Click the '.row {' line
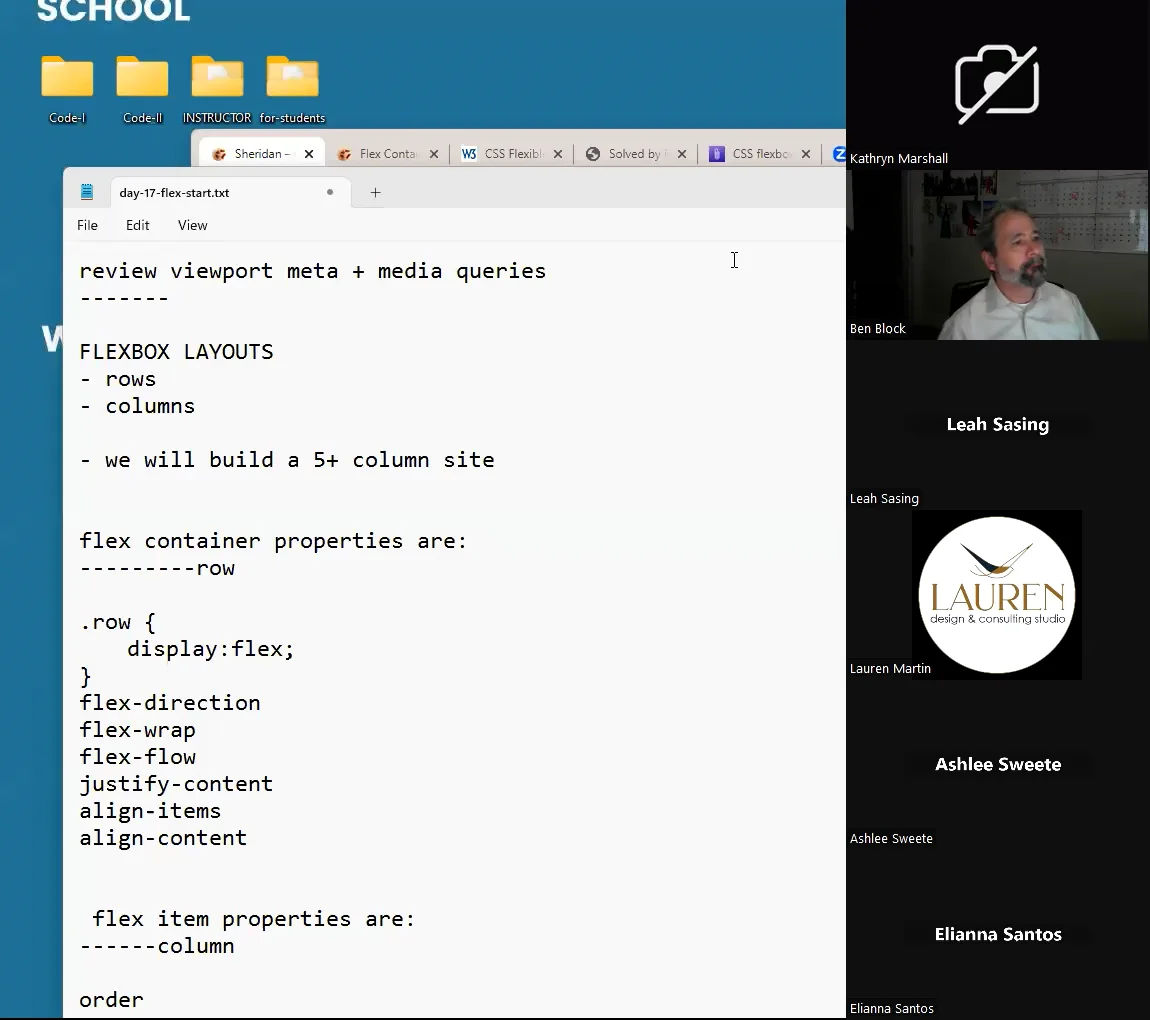Image resolution: width=1150 pixels, height=1020 pixels. (x=117, y=623)
